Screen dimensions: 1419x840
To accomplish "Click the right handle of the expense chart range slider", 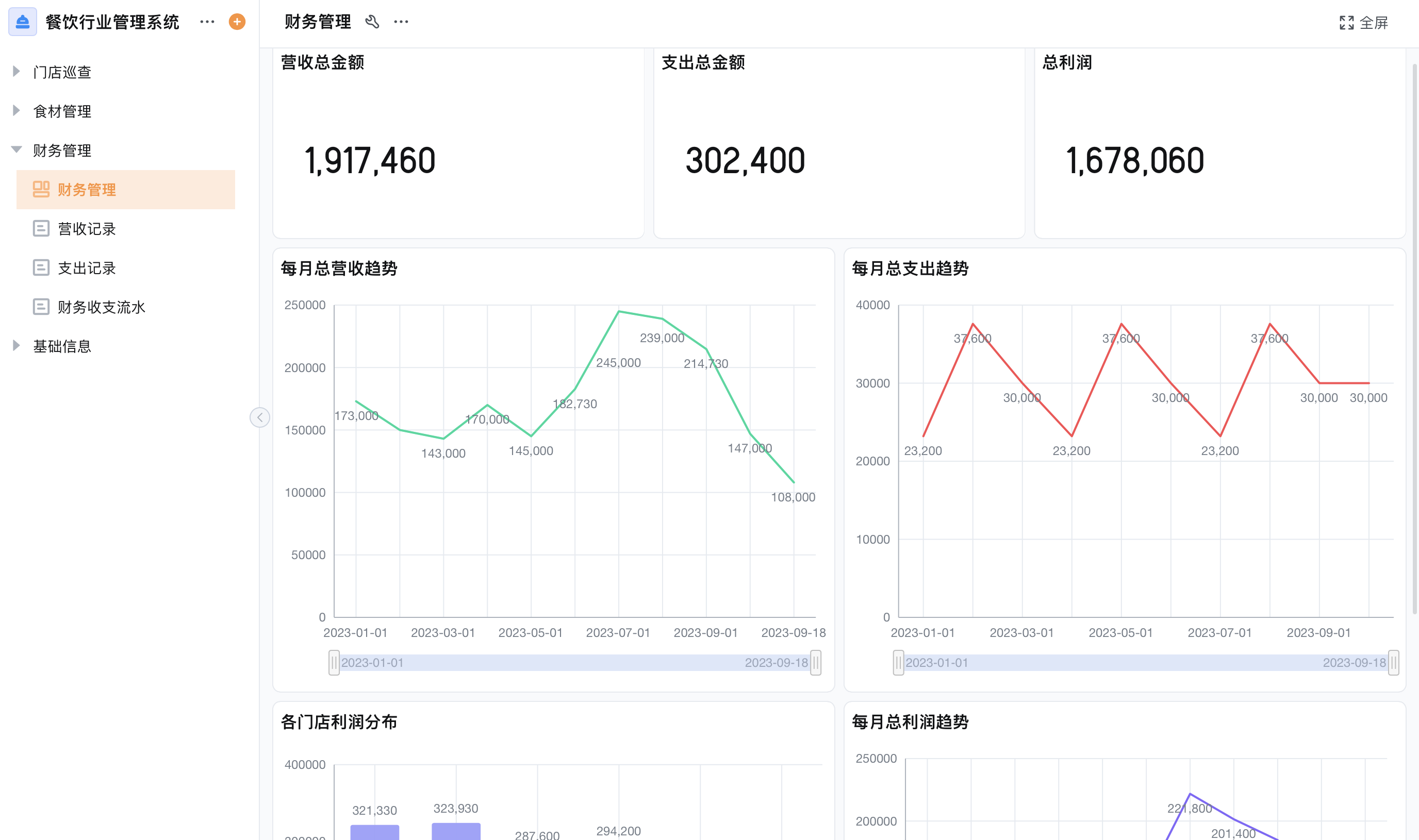I will point(1394,662).
